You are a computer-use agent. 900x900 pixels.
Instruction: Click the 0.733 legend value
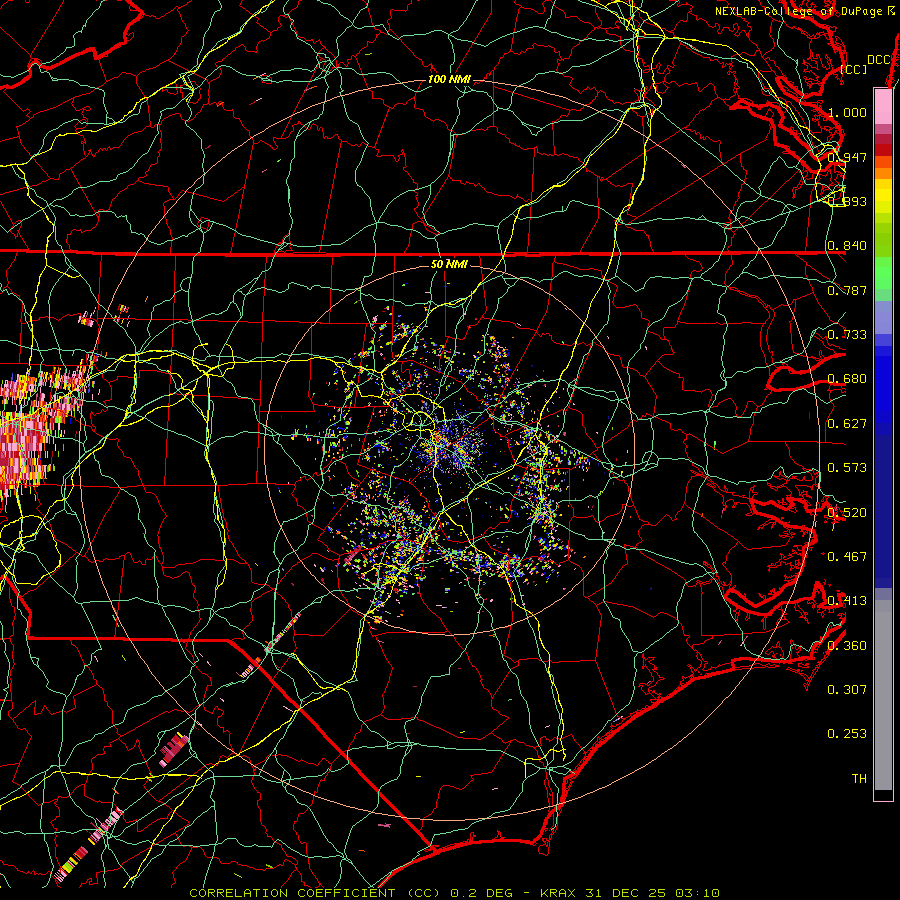point(847,335)
